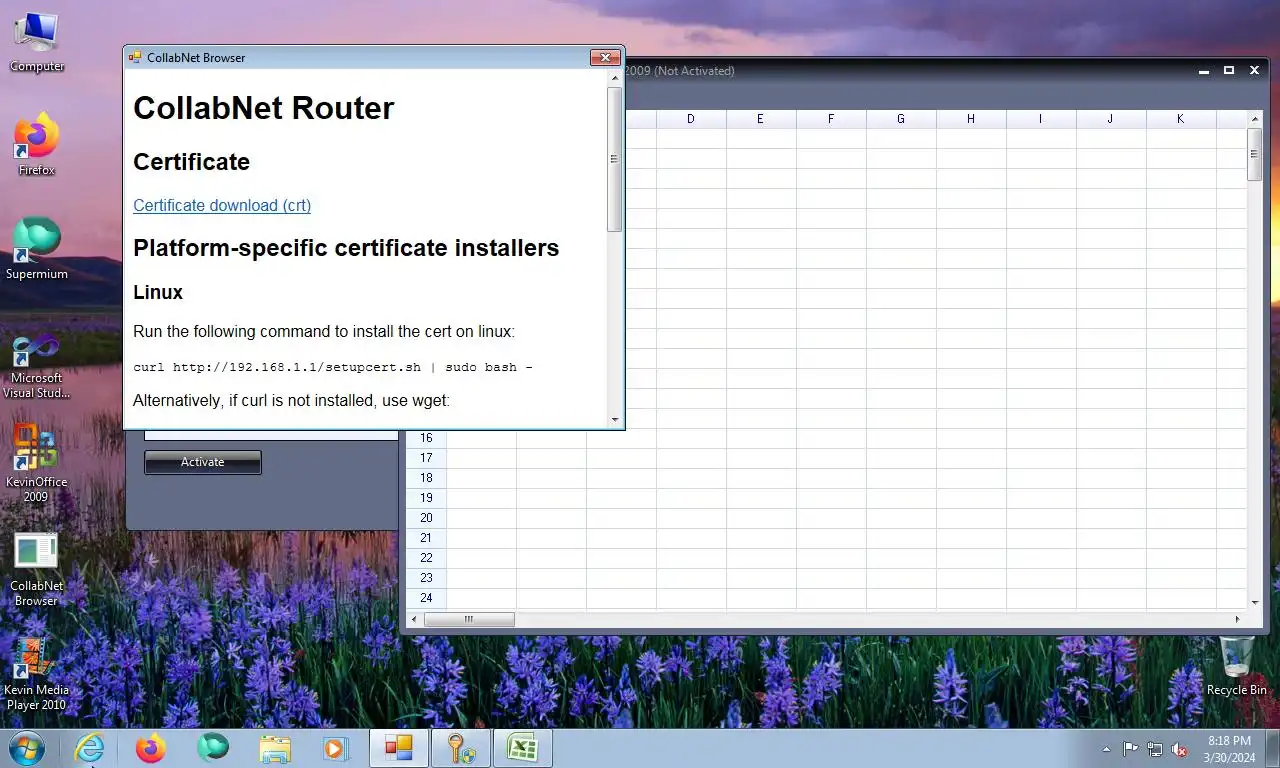The image size is (1280, 768).
Task: Follow the Certificate download (crt) link
Action: [x=222, y=205]
